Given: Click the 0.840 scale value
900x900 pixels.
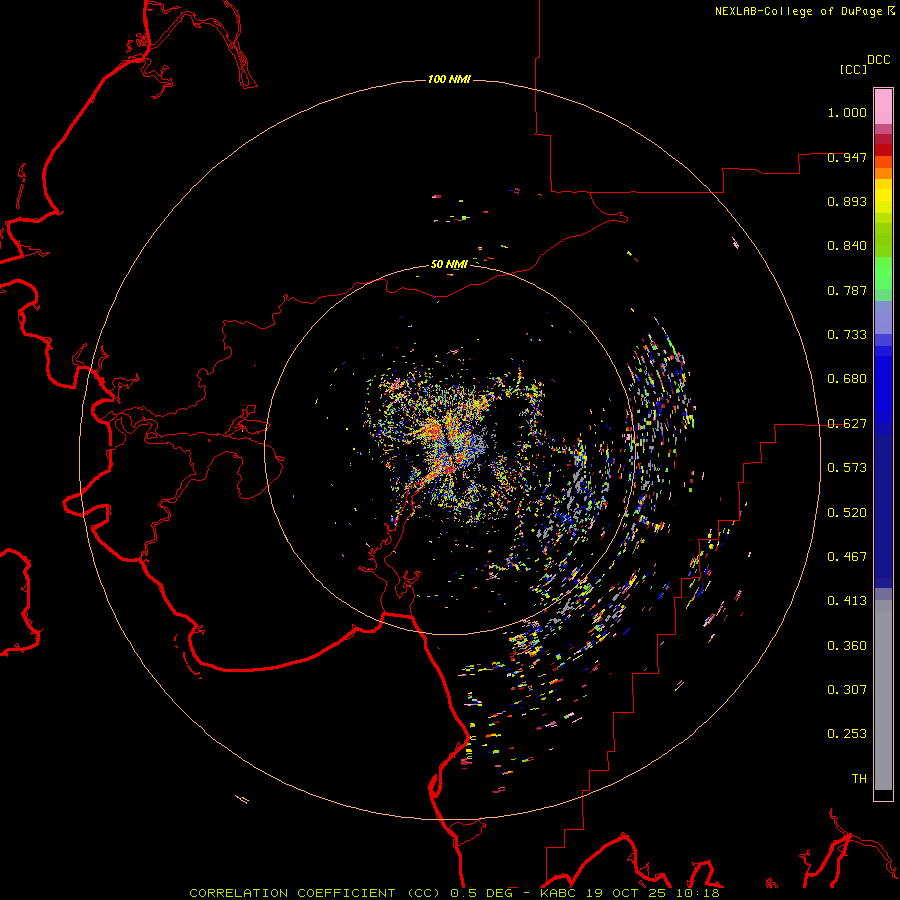Looking at the screenshot, I should [847, 246].
